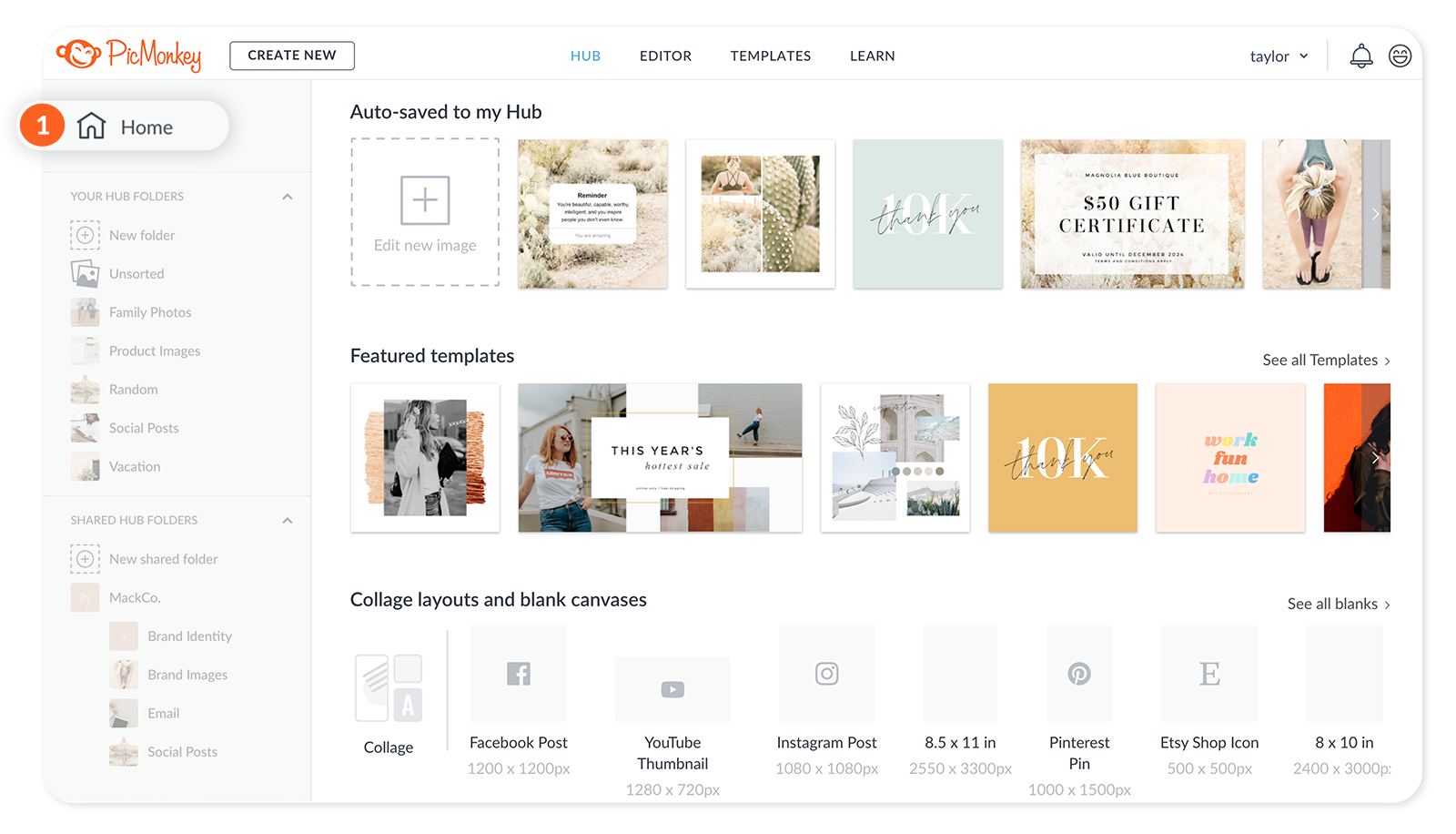The image size is (1456, 834).
Task: Click See all blanks link
Action: pos(1339,604)
